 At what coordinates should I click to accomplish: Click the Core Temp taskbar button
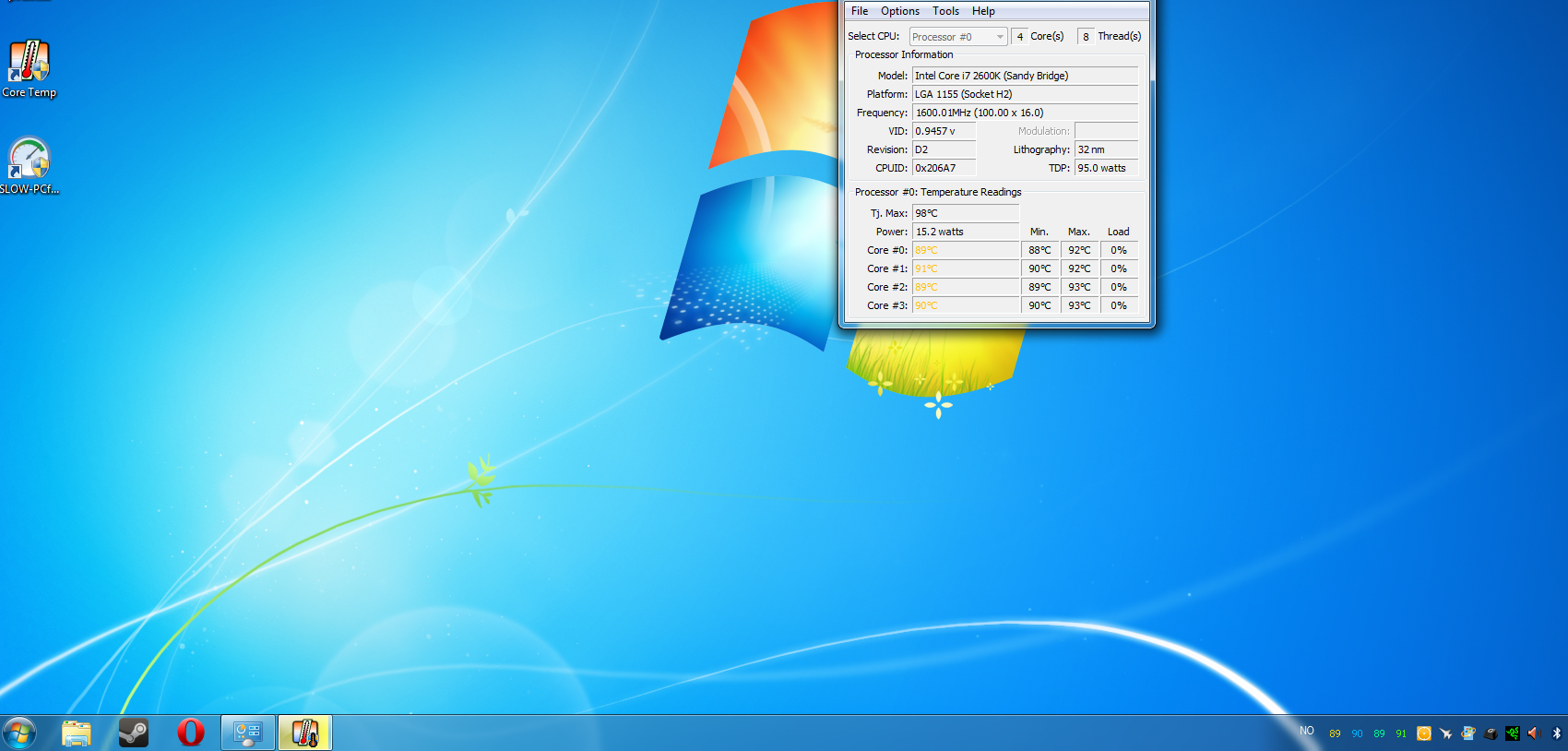(x=305, y=733)
